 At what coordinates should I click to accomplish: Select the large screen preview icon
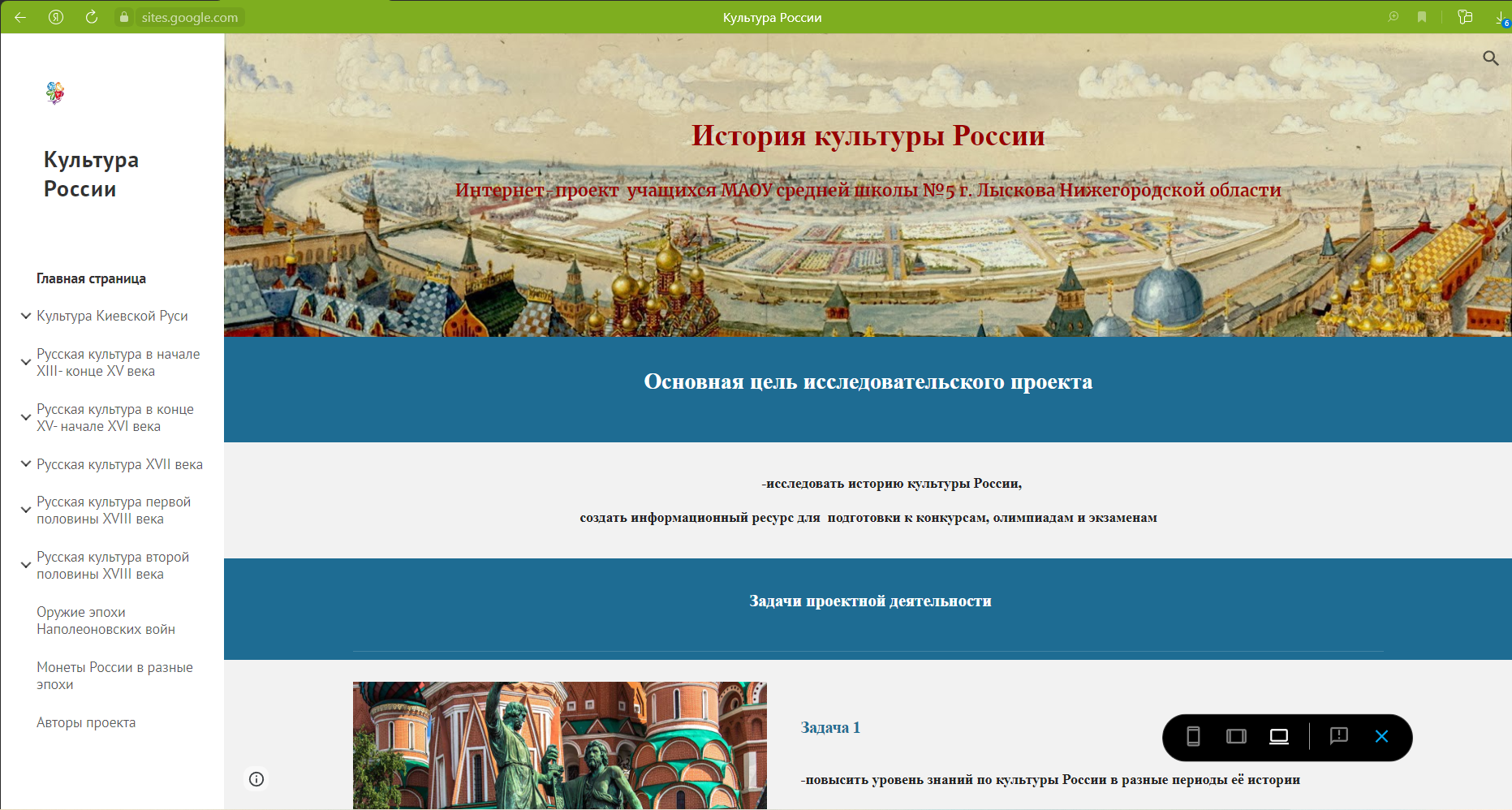point(1279,736)
